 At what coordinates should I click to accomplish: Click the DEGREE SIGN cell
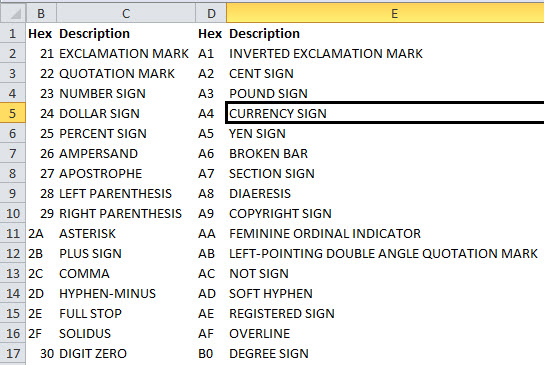pos(385,353)
